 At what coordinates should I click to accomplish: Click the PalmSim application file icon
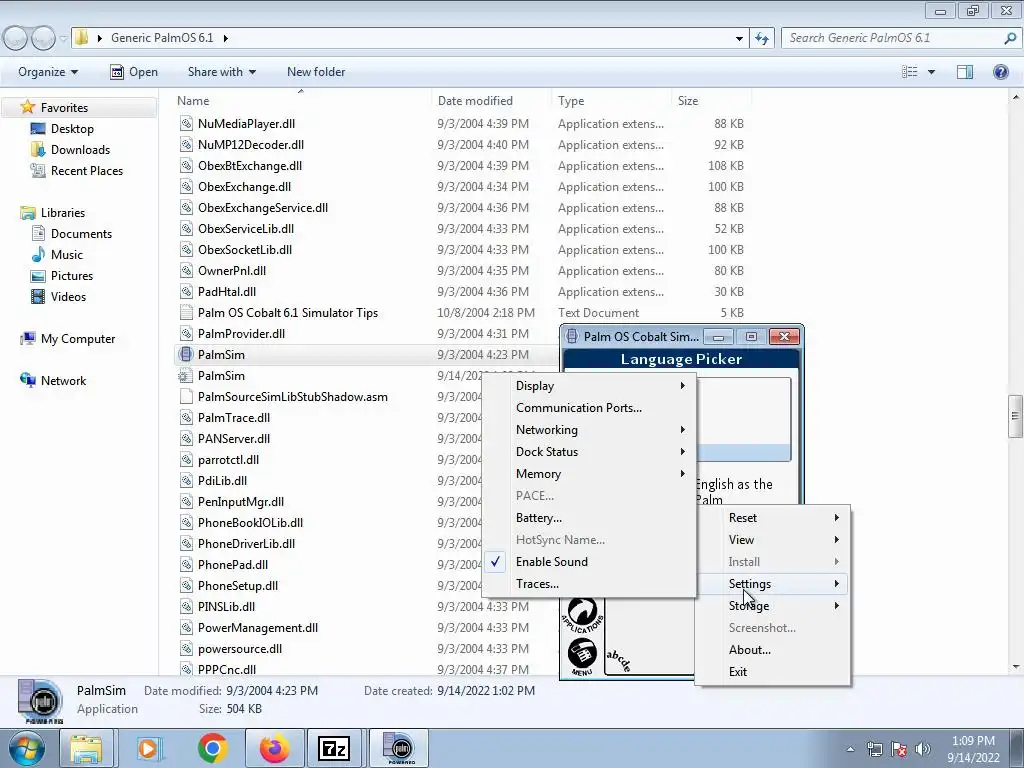pyautogui.click(x=186, y=355)
